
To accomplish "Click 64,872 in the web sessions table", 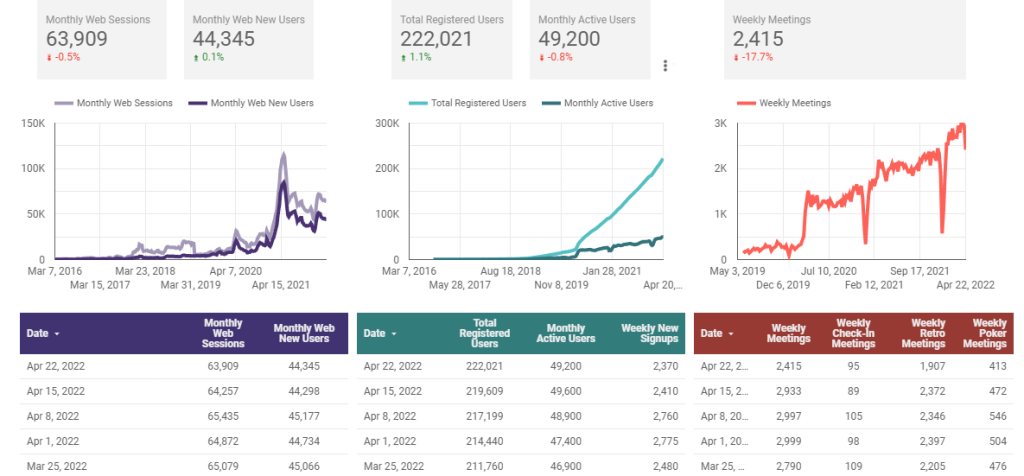I will pyautogui.click(x=223, y=441).
